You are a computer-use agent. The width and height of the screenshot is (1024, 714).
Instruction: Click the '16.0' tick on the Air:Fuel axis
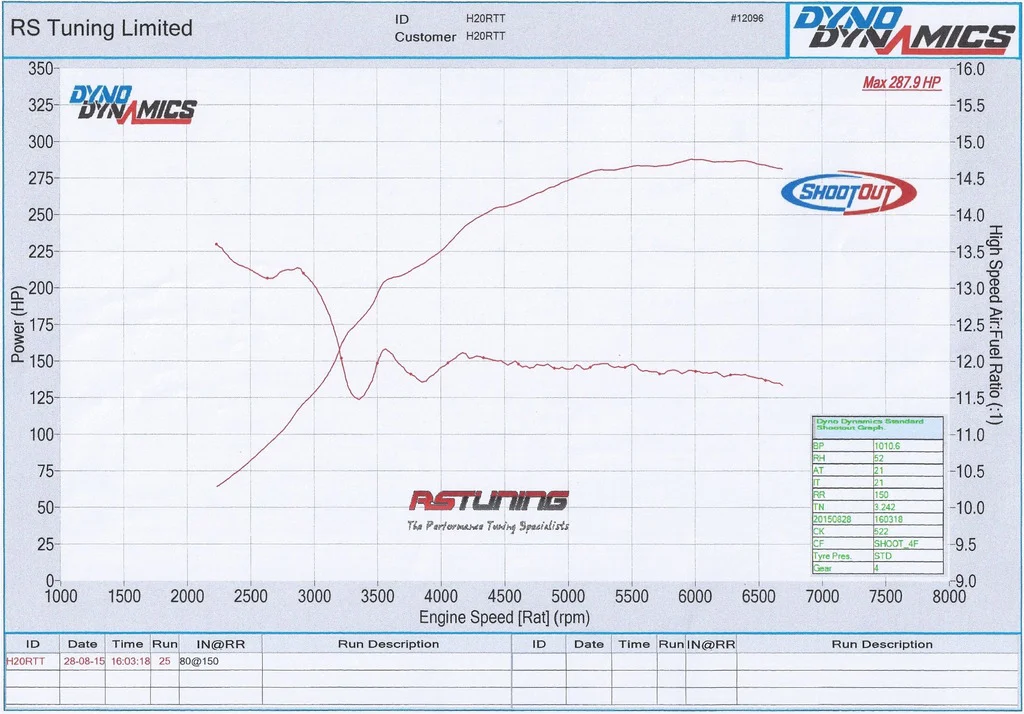[970, 69]
